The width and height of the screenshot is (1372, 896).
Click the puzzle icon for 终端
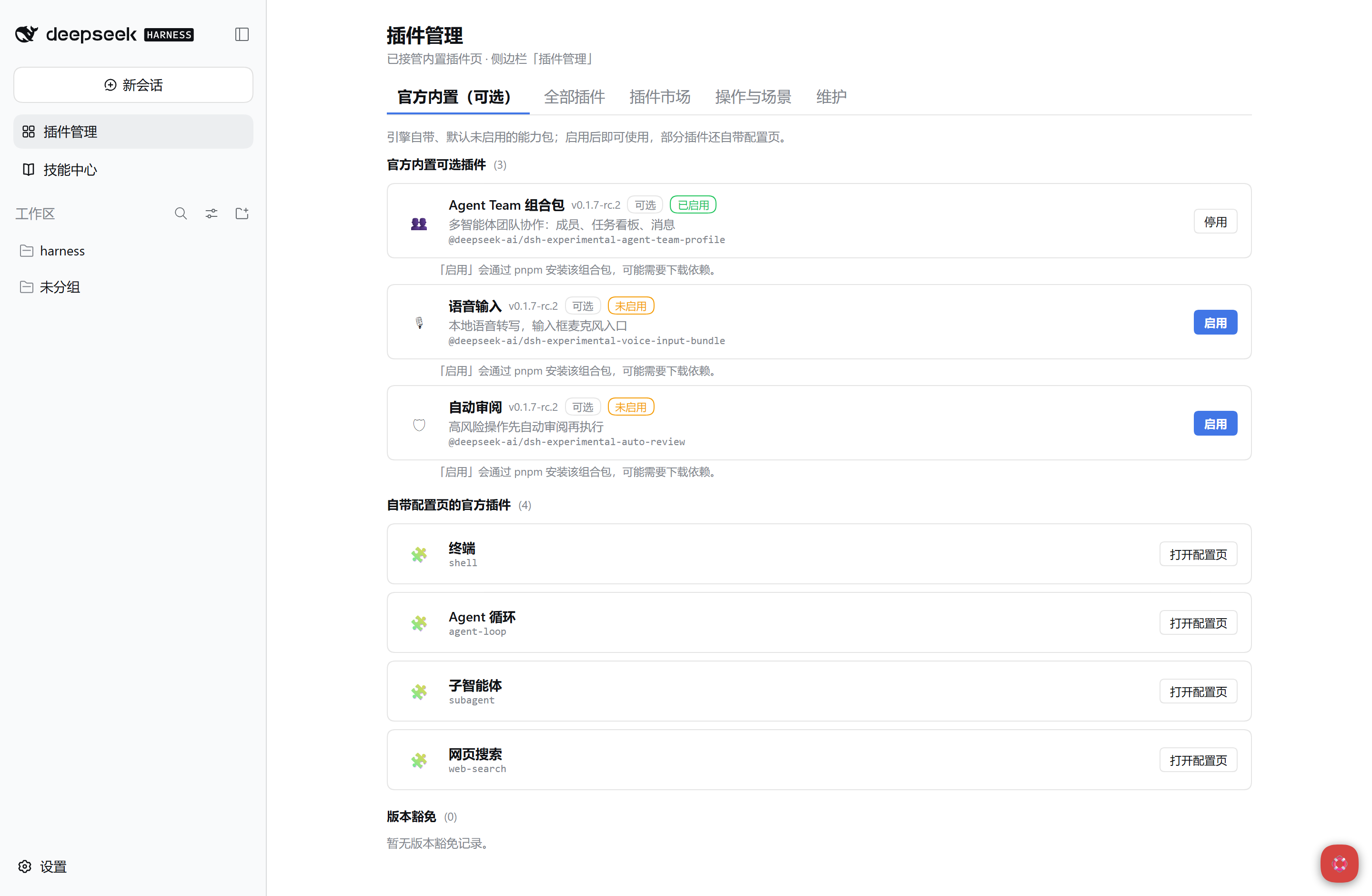coord(419,555)
